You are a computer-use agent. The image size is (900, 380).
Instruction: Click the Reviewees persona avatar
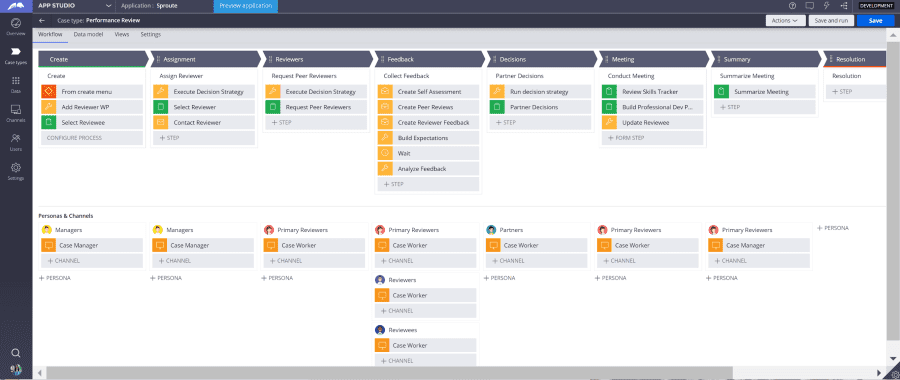(x=380, y=330)
